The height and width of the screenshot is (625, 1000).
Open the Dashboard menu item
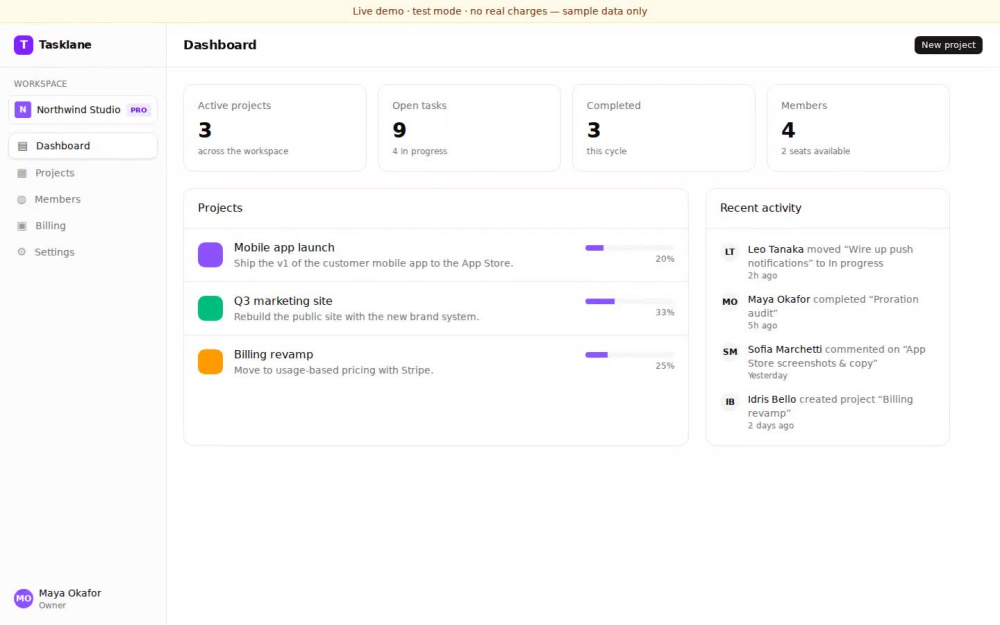tap(83, 146)
